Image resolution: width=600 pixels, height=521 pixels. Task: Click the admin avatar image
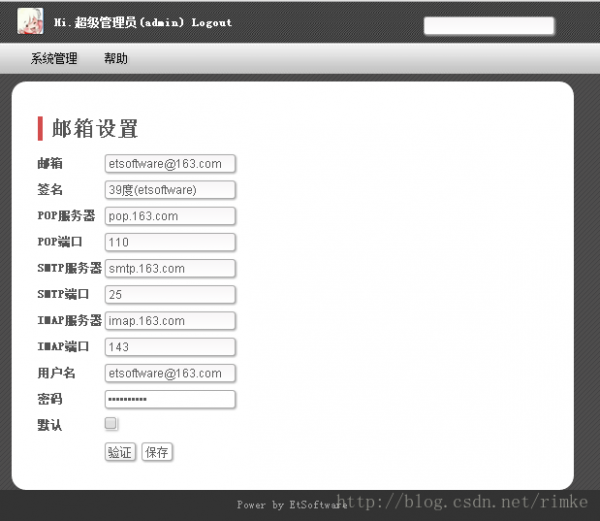tap(30, 21)
